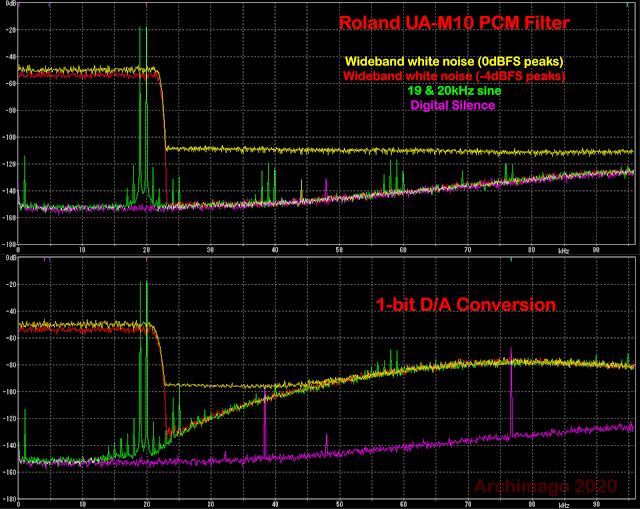
Task: Select the magenta 'Digital Silence' legend entry
Action: pyautogui.click(x=453, y=105)
